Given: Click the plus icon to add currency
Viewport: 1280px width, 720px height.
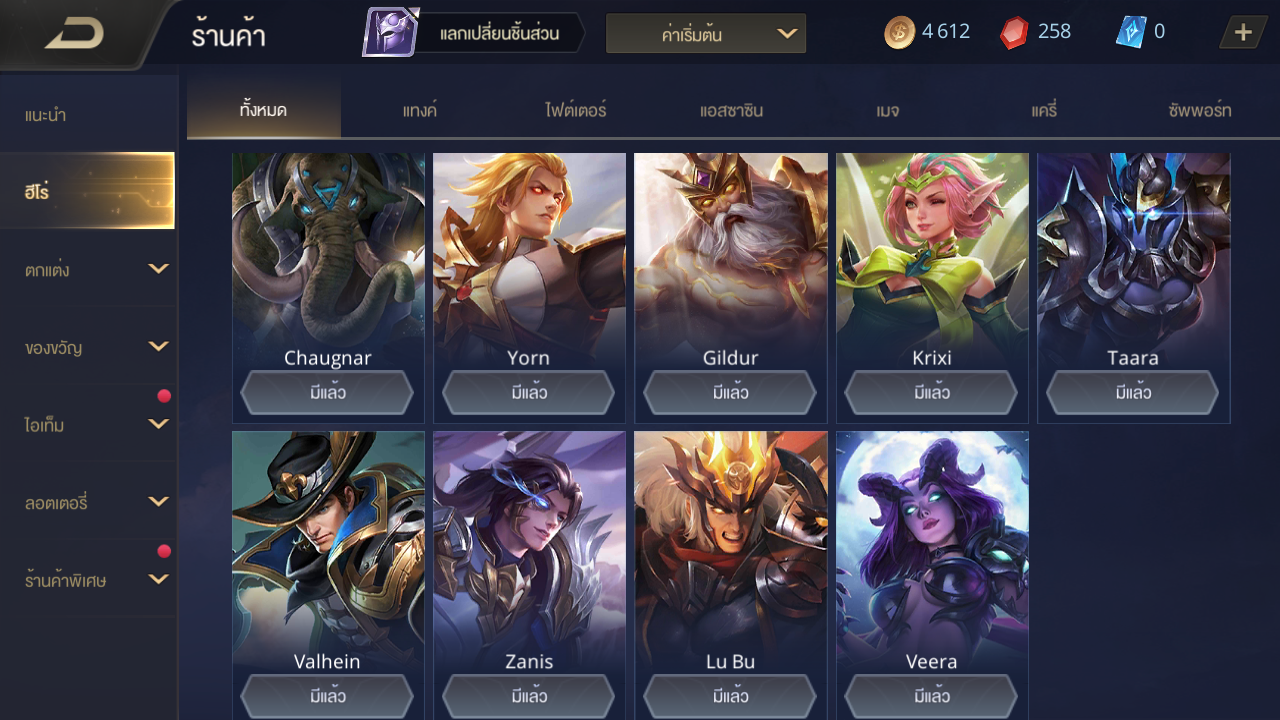Looking at the screenshot, I should point(1243,32).
